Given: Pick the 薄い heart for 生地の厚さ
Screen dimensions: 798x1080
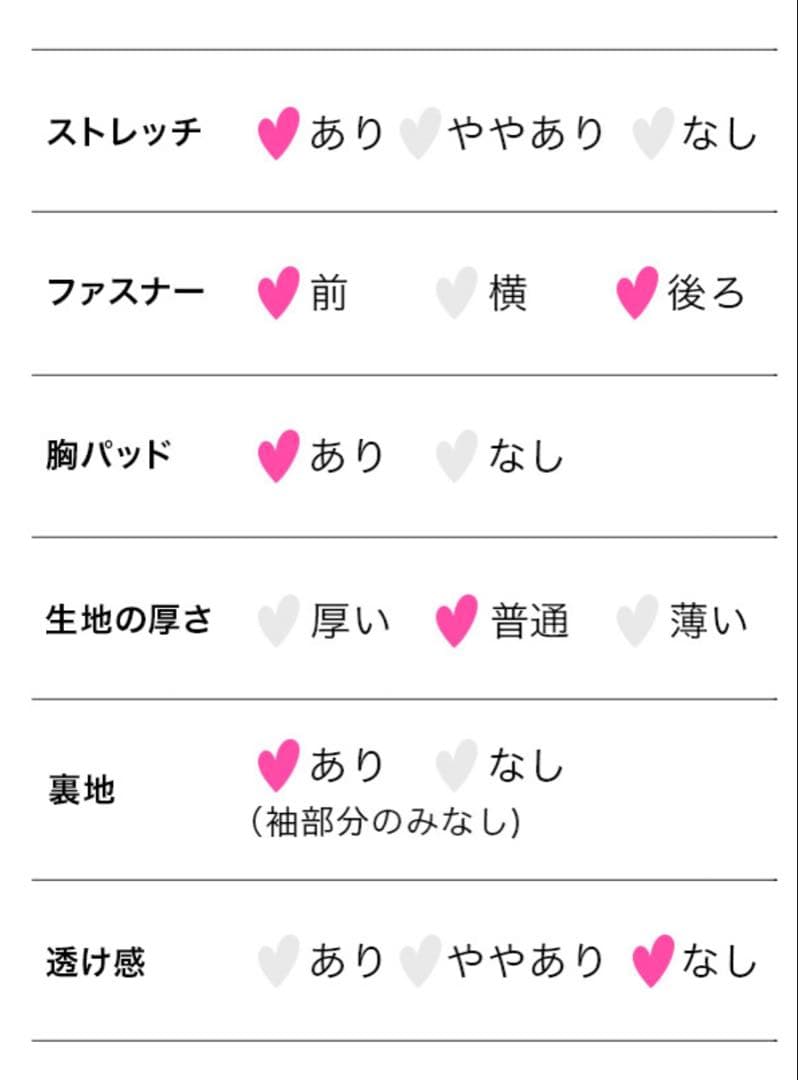Looking at the screenshot, I should point(636,621).
